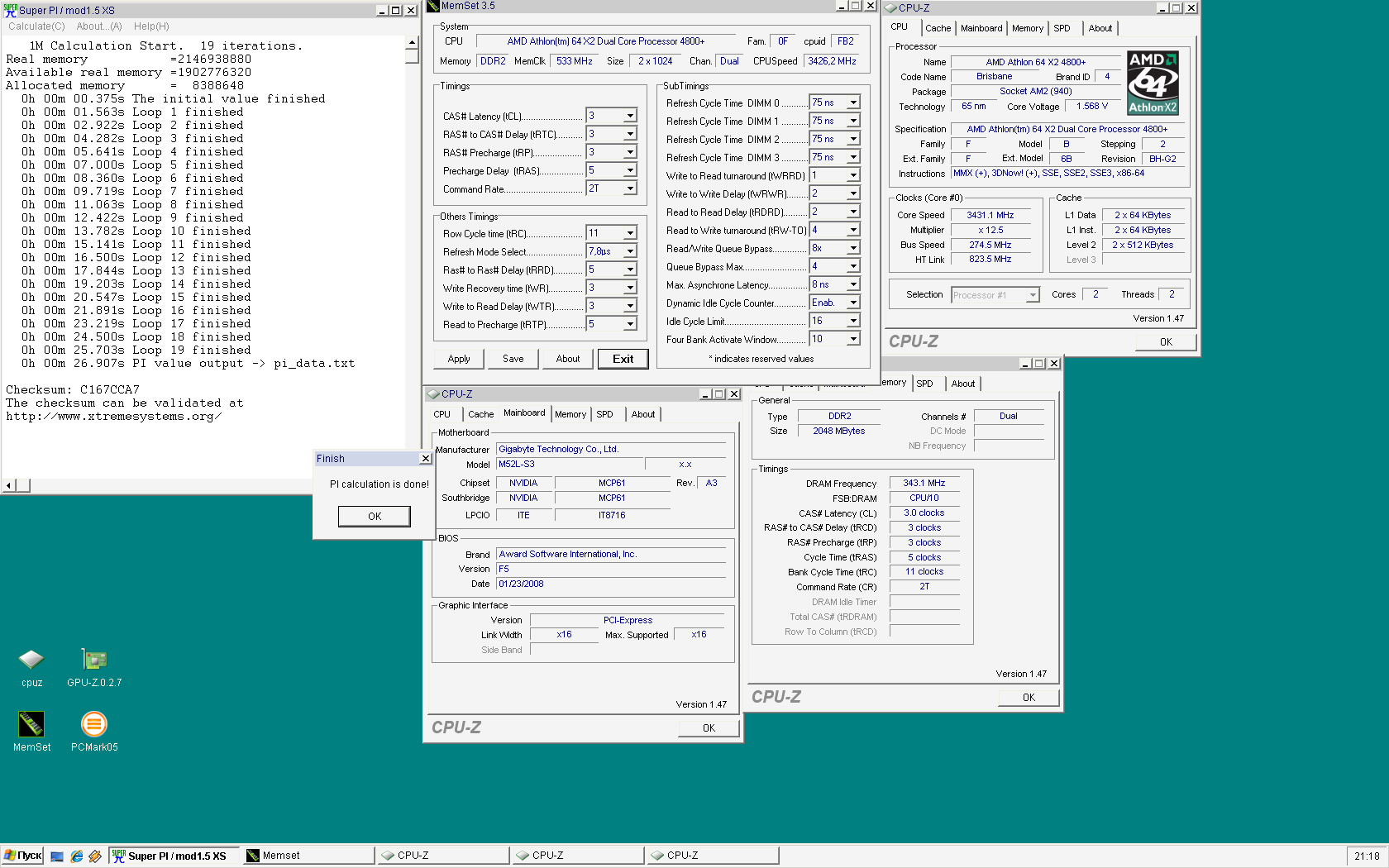Click the Checksum: C167CCA7 line

73,389
